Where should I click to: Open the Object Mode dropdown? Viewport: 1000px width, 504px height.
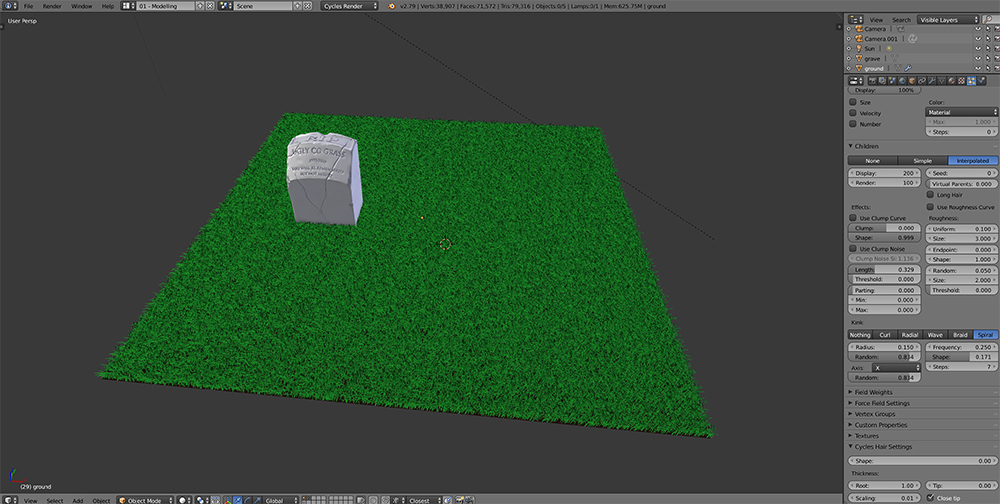pos(145,500)
